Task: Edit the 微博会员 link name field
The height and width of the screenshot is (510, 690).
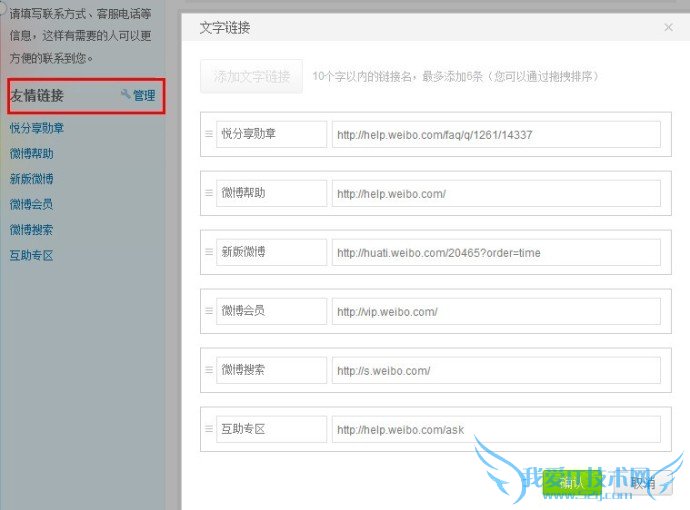Action: pyautogui.click(x=272, y=311)
